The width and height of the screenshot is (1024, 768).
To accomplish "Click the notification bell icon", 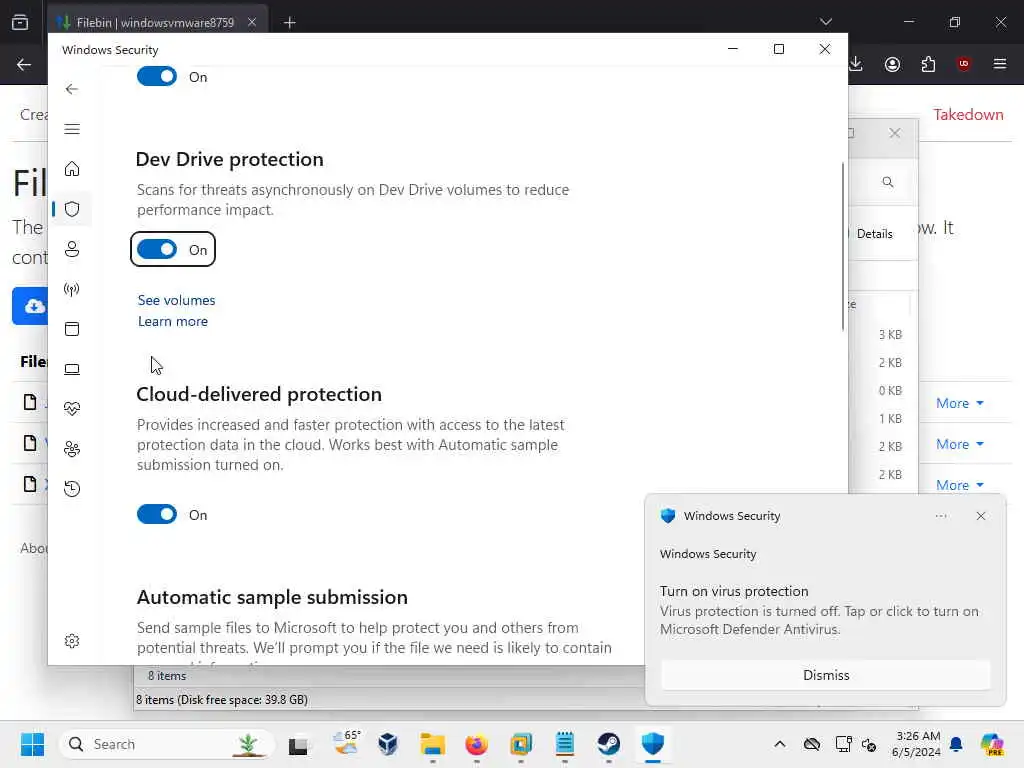I will click(x=956, y=744).
